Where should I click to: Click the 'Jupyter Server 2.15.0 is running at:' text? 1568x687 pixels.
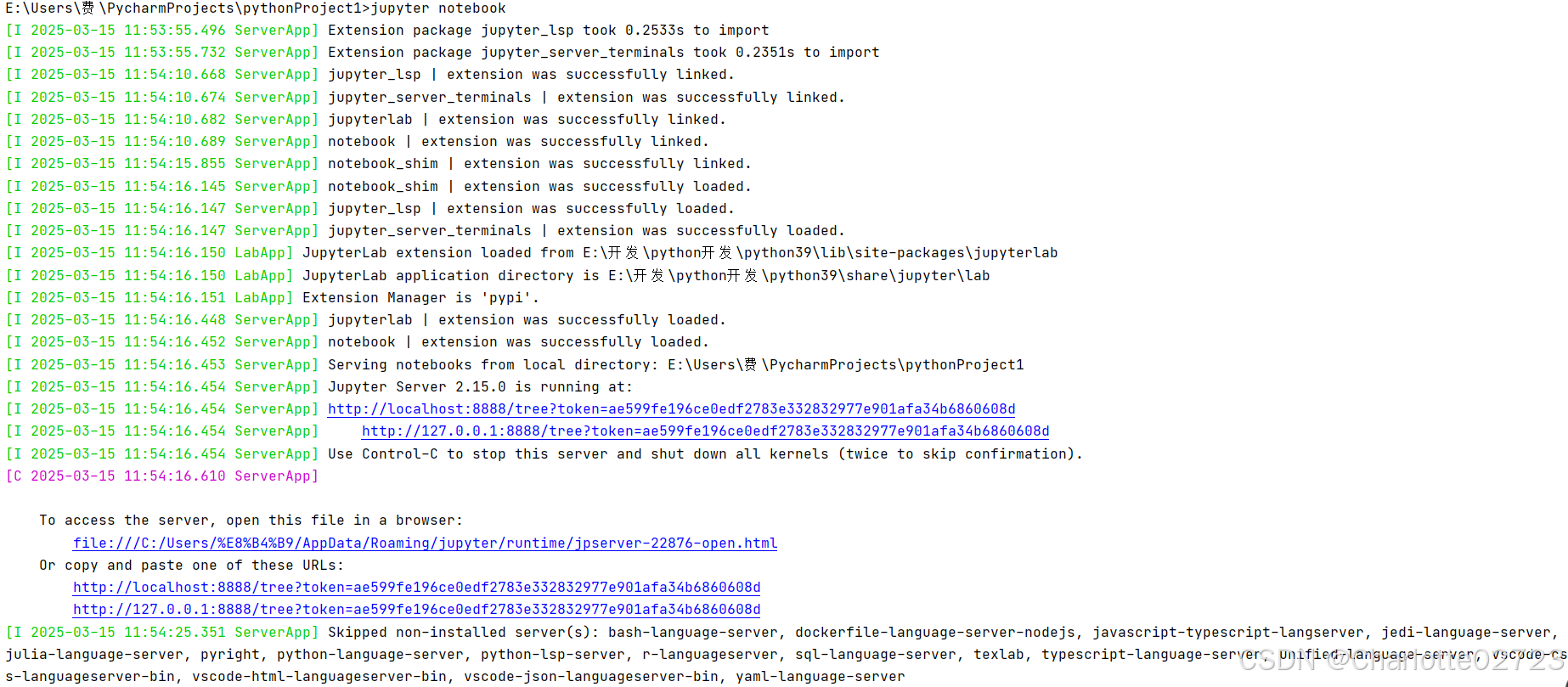480,387
